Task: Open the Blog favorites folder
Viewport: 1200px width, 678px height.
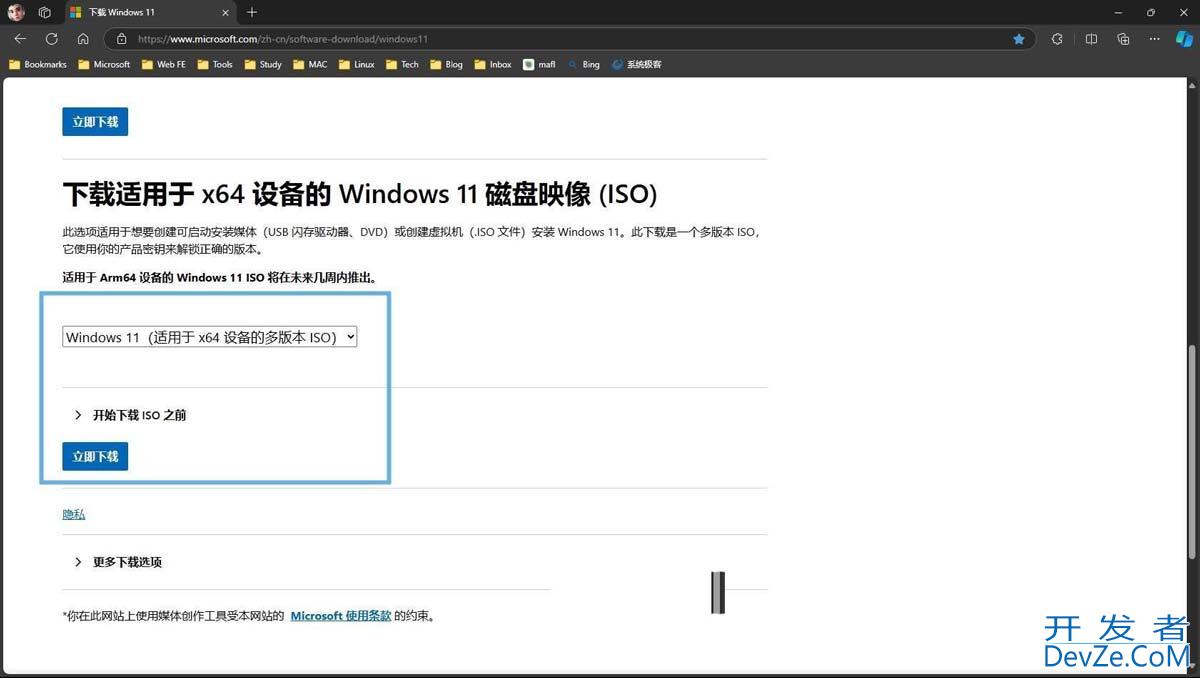Action: coord(446,64)
